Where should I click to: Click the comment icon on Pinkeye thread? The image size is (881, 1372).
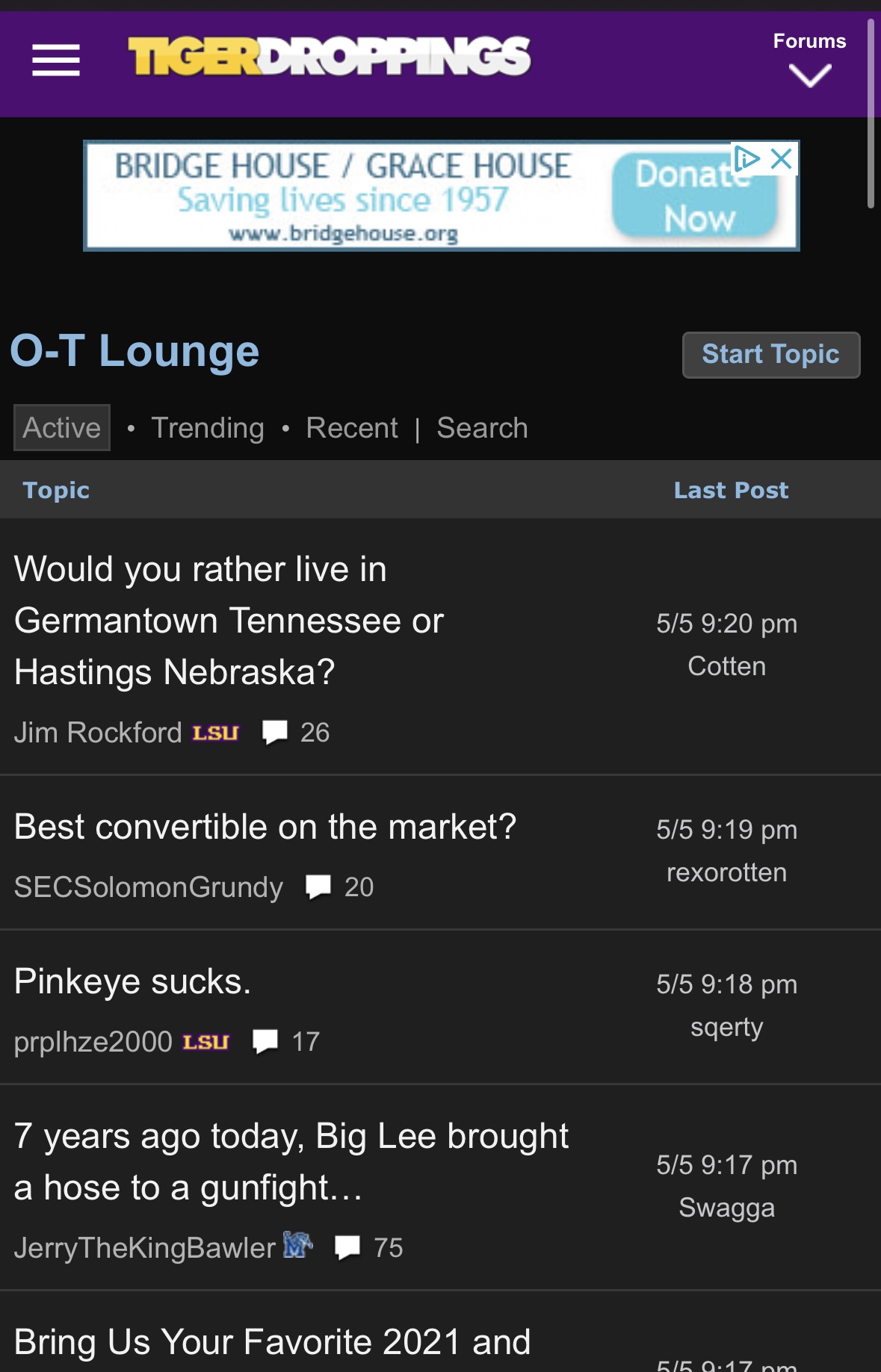[265, 1042]
